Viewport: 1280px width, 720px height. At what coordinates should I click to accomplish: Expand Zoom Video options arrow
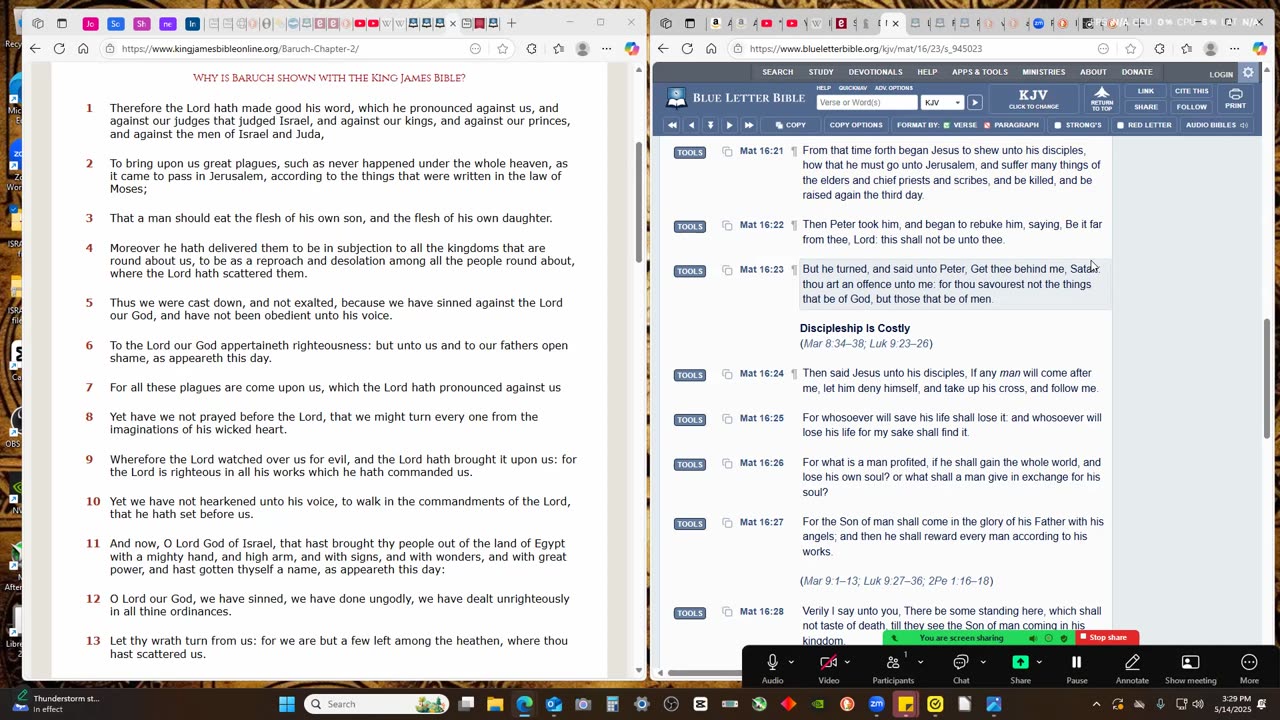point(848,662)
